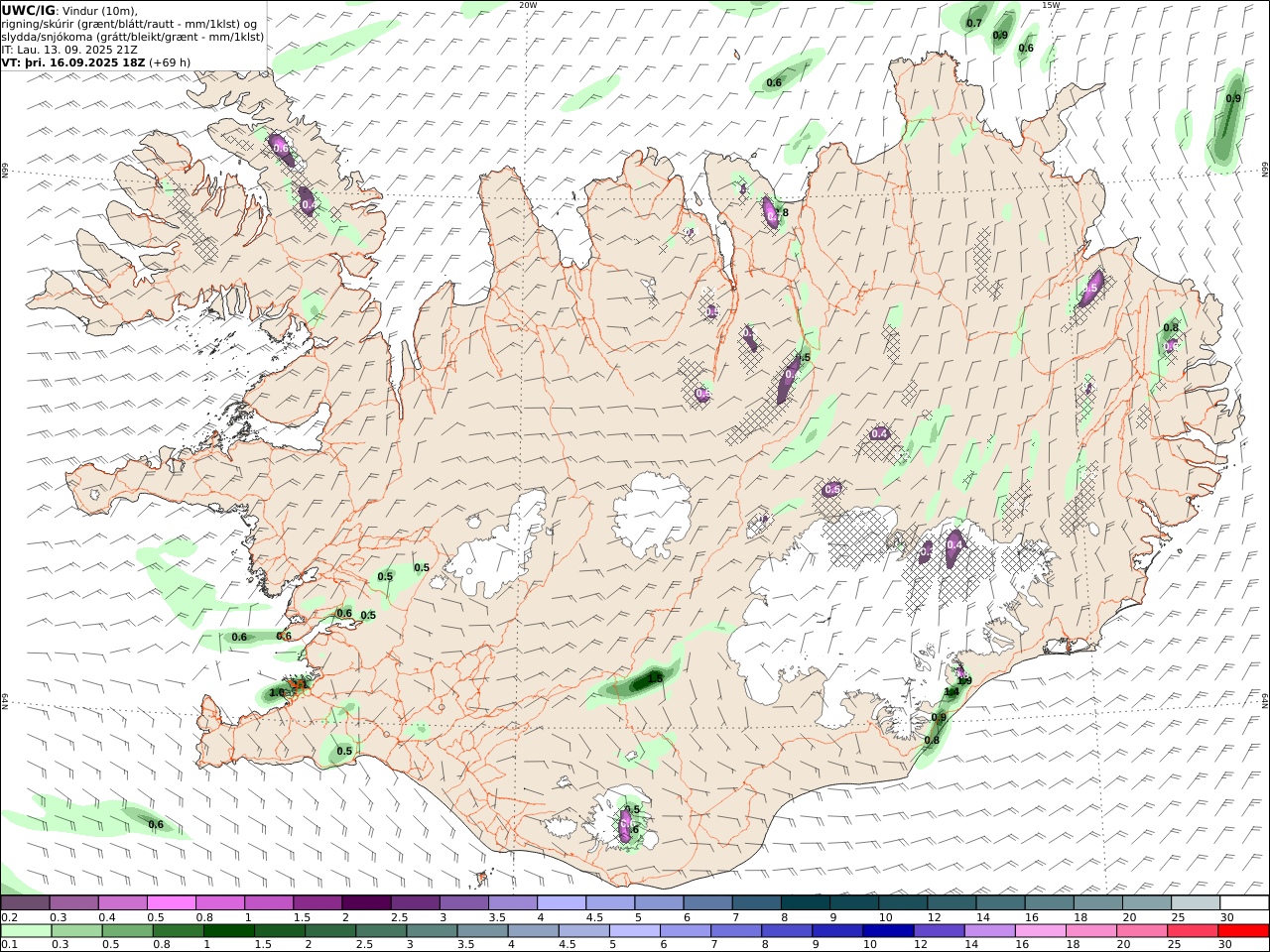Pick the medium green 0.5 swatch, bottom row
The height and width of the screenshot is (952, 1270).
(x=128, y=931)
